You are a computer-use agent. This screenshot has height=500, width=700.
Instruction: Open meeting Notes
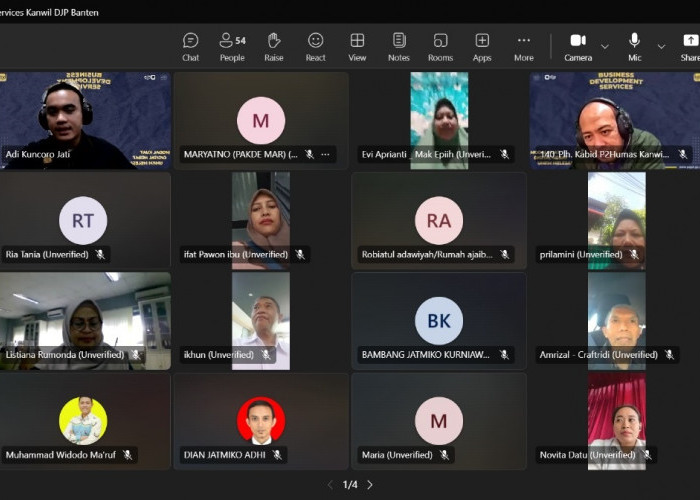point(399,46)
